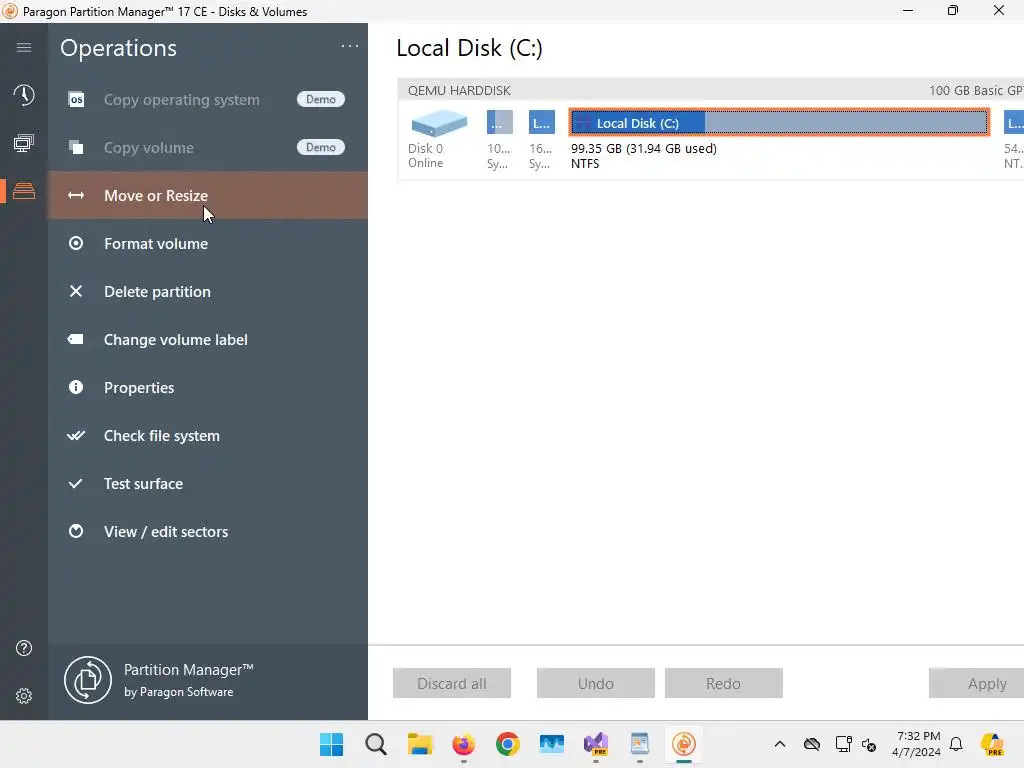Open Operations panel more options ellipsis
1024x768 pixels.
[x=350, y=46]
